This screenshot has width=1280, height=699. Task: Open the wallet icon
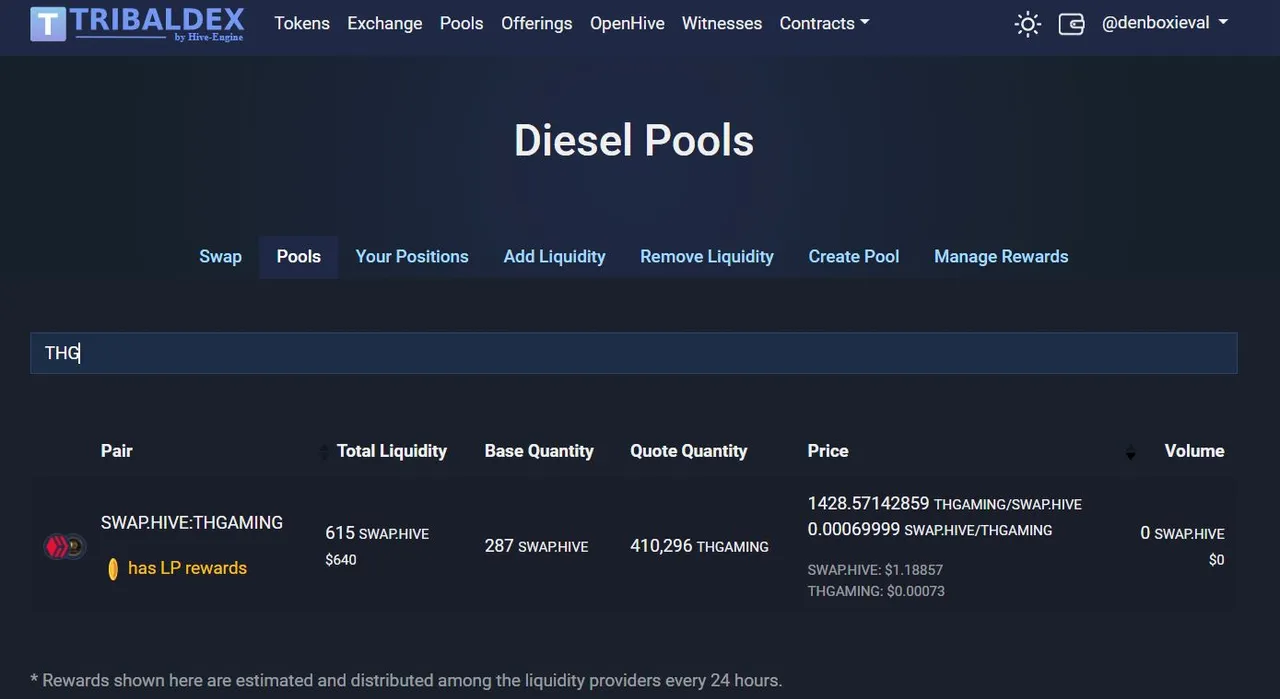coord(1071,24)
